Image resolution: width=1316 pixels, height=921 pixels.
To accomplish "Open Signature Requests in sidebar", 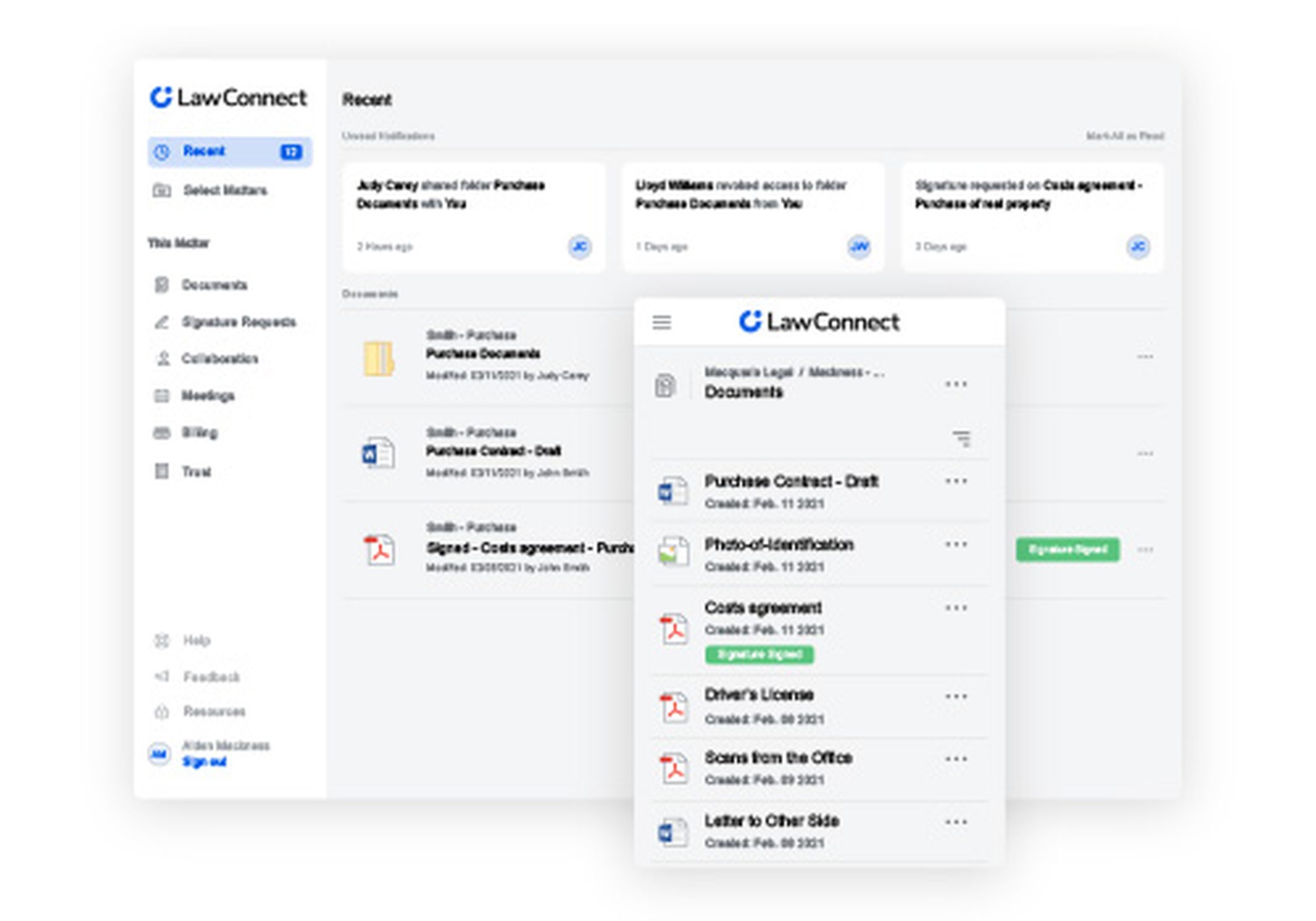I will pos(238,322).
